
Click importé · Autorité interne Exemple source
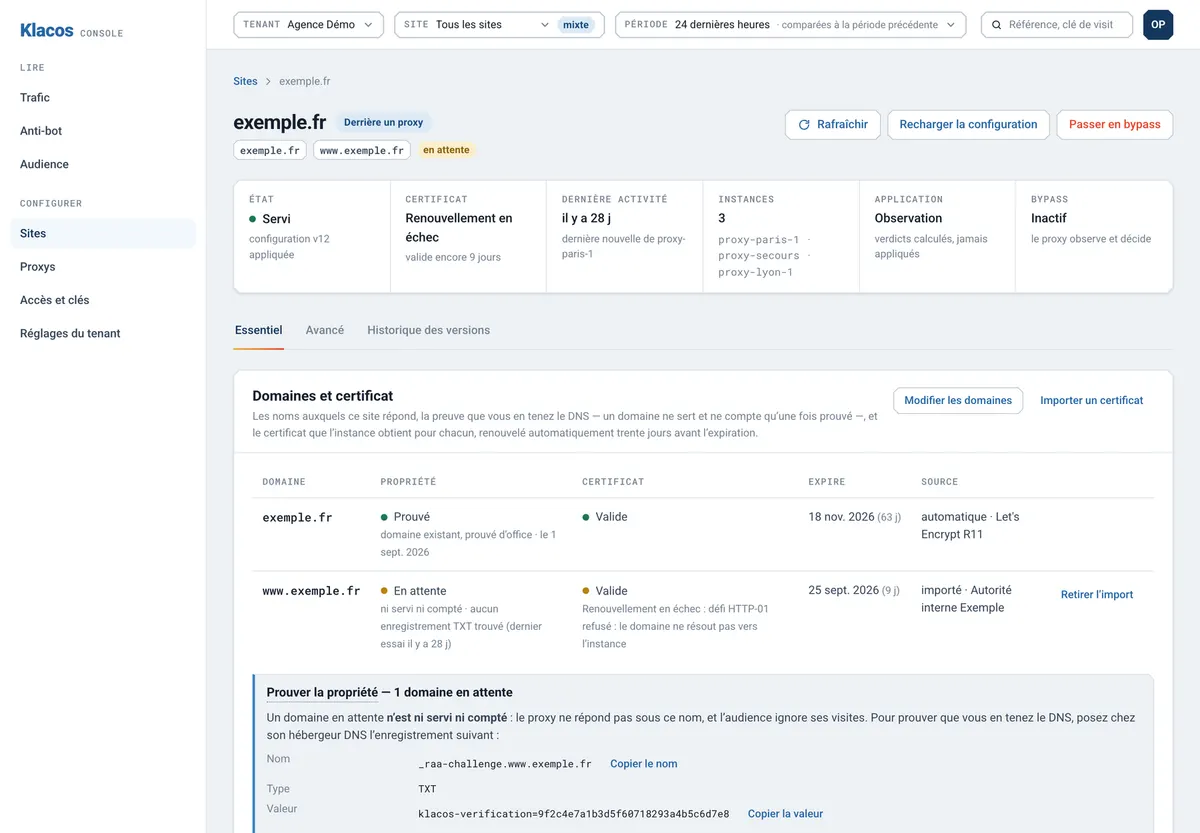966,599
